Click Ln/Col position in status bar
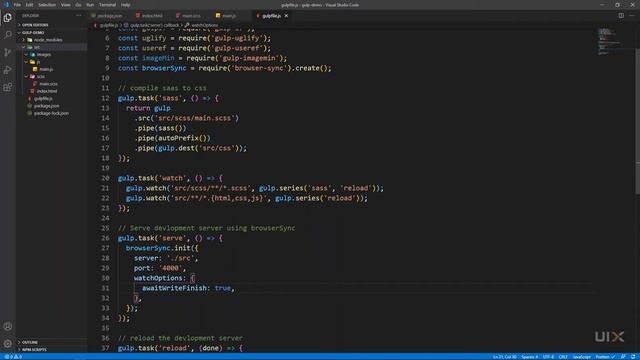 click(504, 357)
